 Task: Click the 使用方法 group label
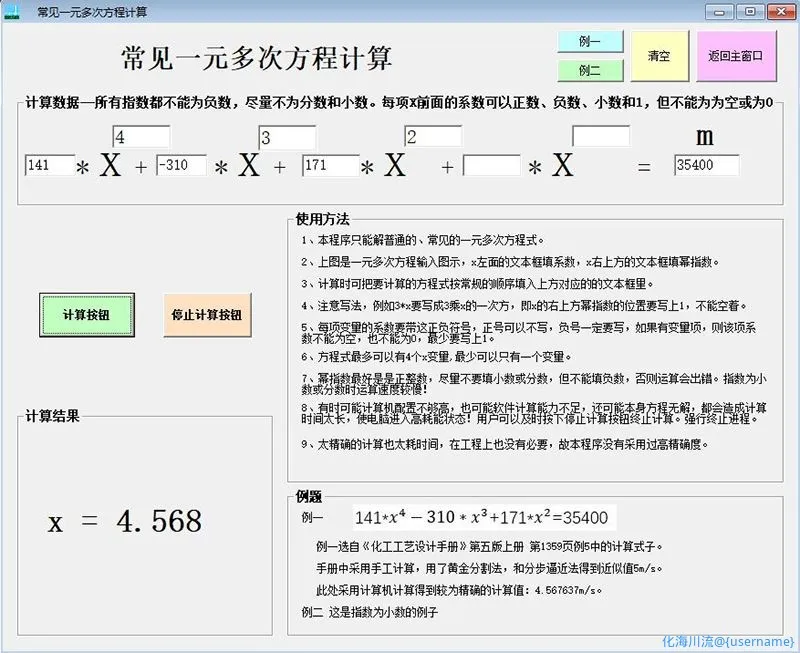[x=322, y=219]
